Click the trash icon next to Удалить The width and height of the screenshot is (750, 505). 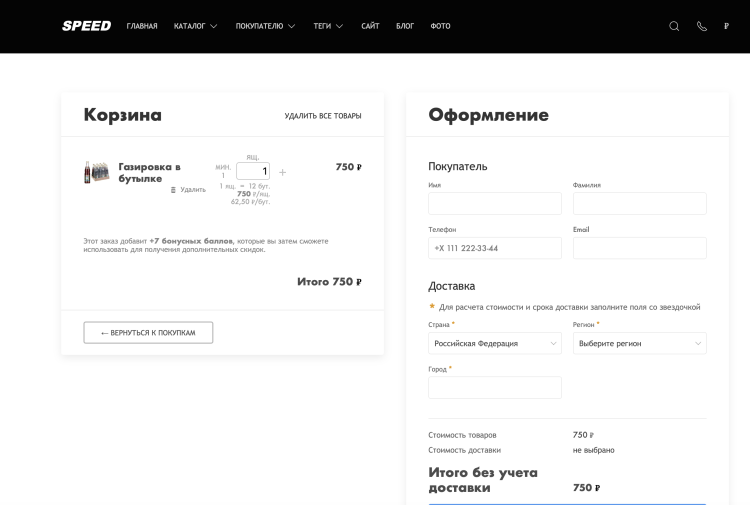pos(173,190)
